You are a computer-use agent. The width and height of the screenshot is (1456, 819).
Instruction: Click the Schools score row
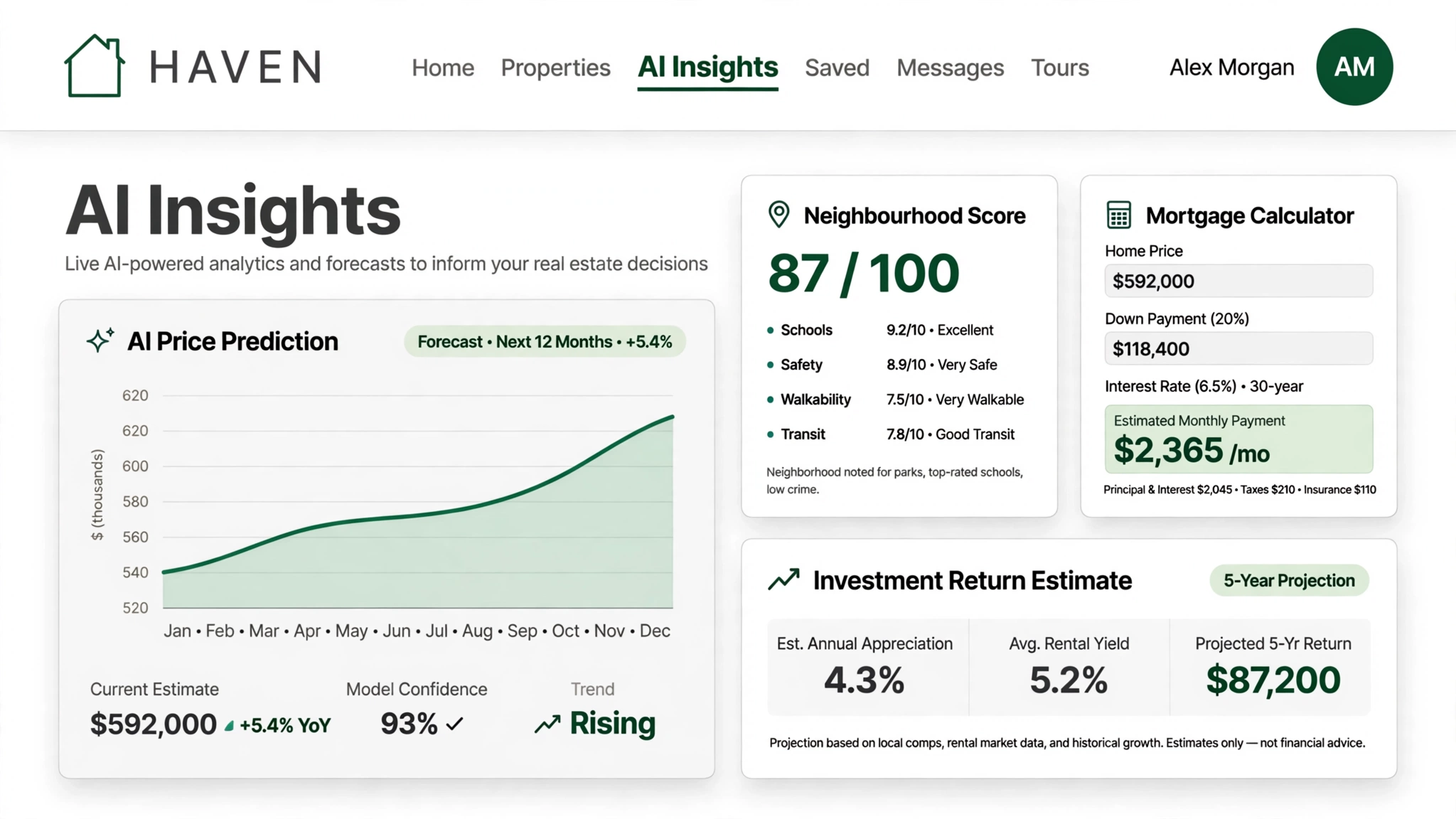(x=896, y=330)
